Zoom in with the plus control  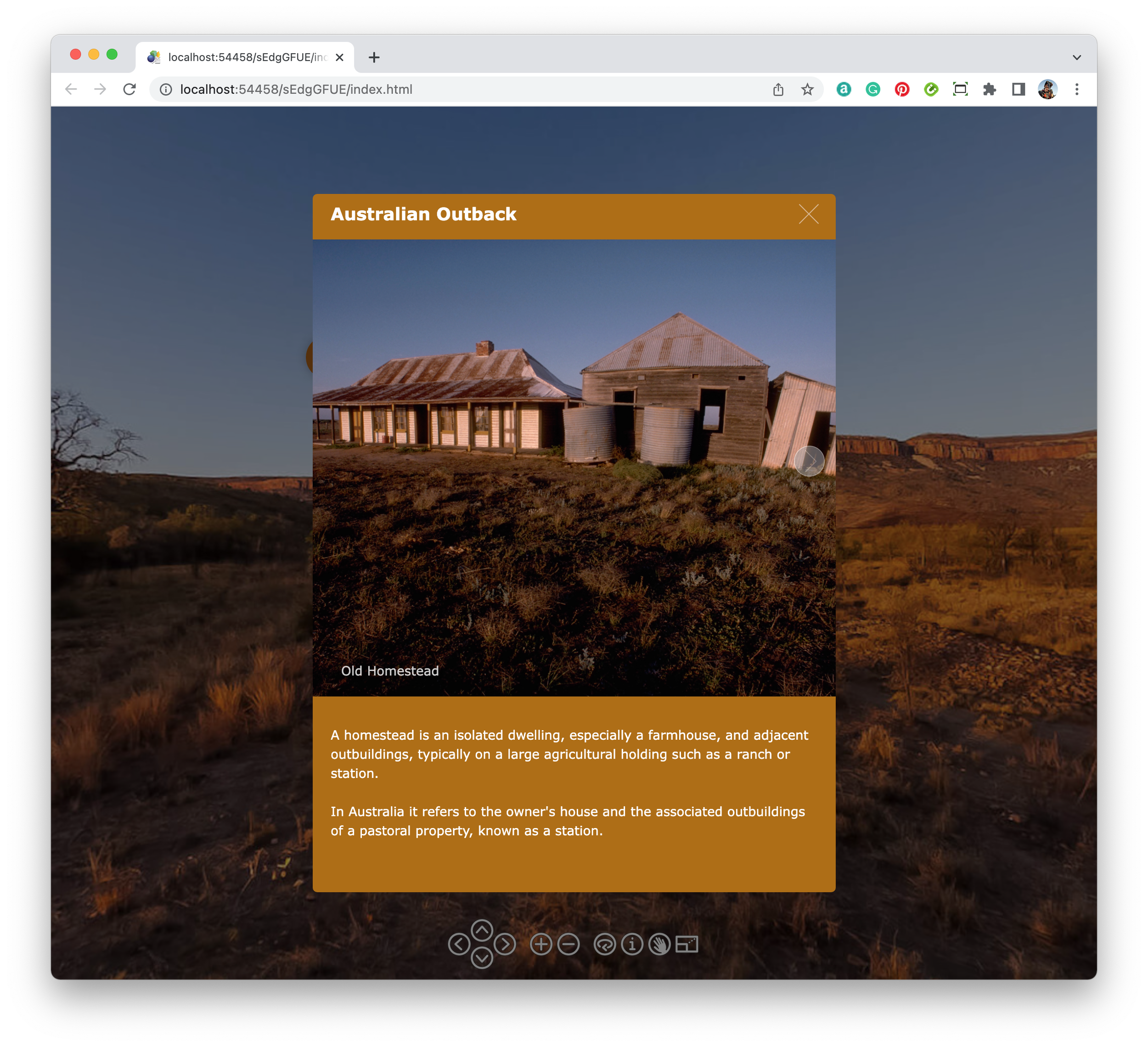coord(541,945)
